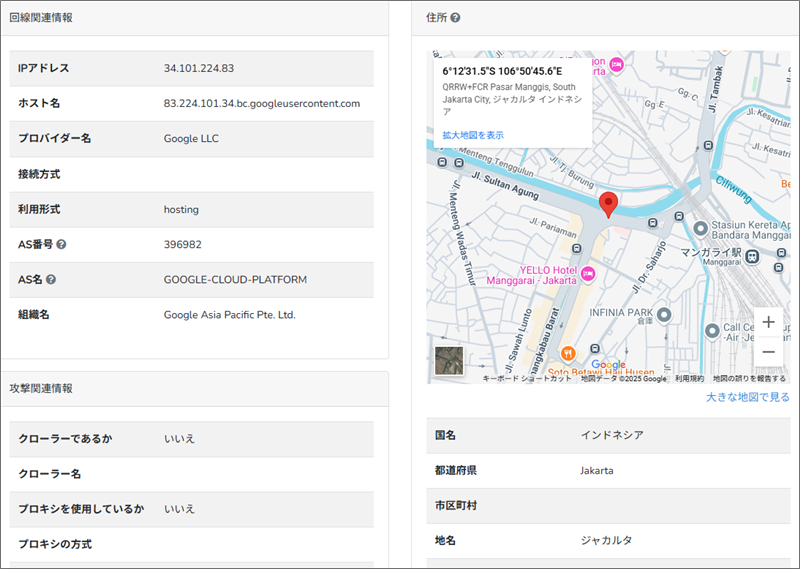Click Google Asia Pacific Pte. Ltd. text
Image resolution: width=800 pixels, height=569 pixels.
tap(230, 315)
